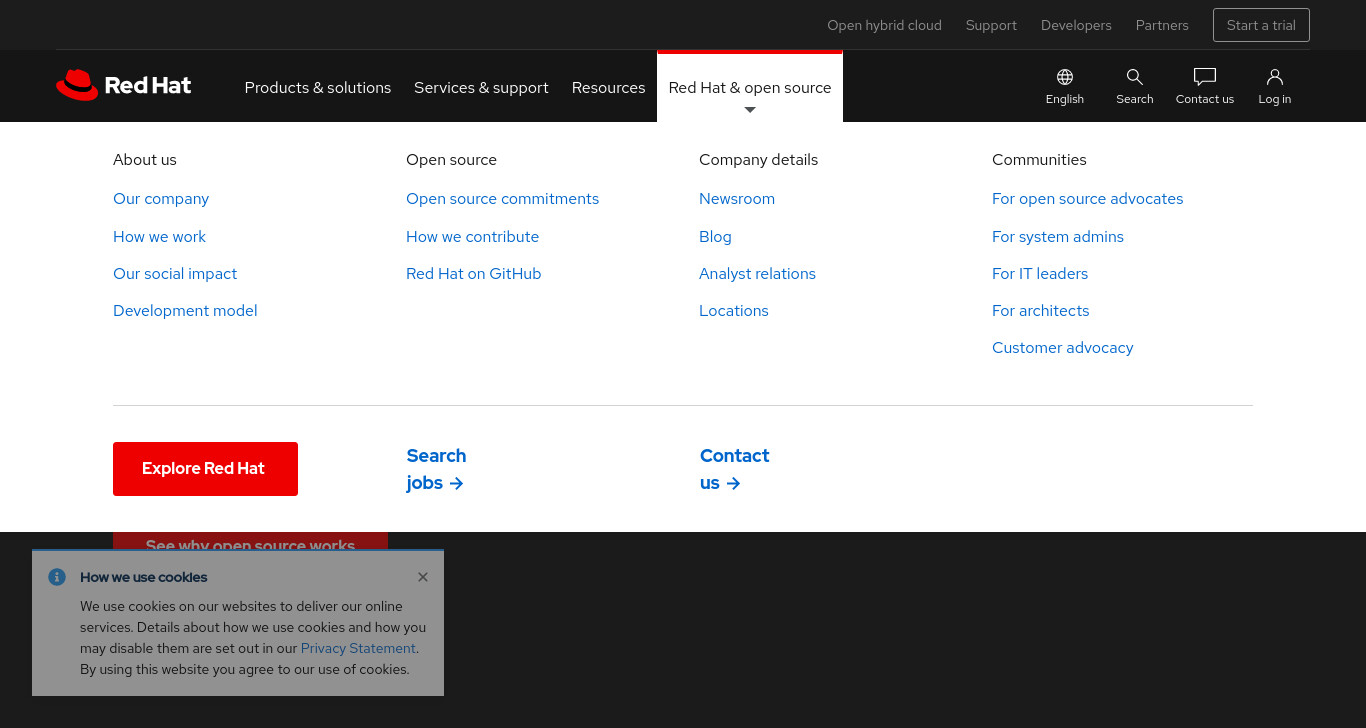Screen dimensions: 1366x728
Task: Open For IT leaders
Action: pos(1040,274)
